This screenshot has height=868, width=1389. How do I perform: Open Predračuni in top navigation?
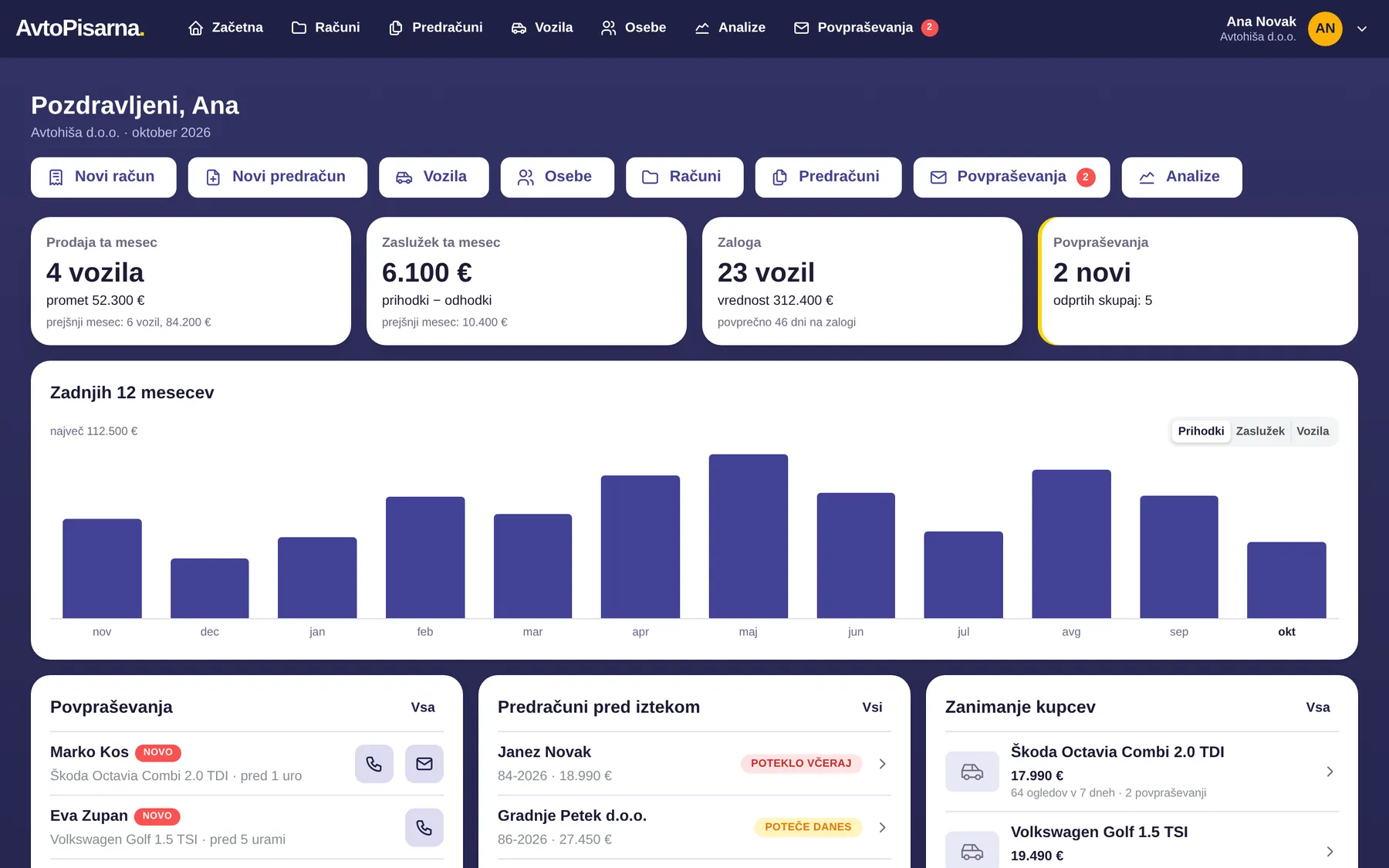[x=435, y=28]
